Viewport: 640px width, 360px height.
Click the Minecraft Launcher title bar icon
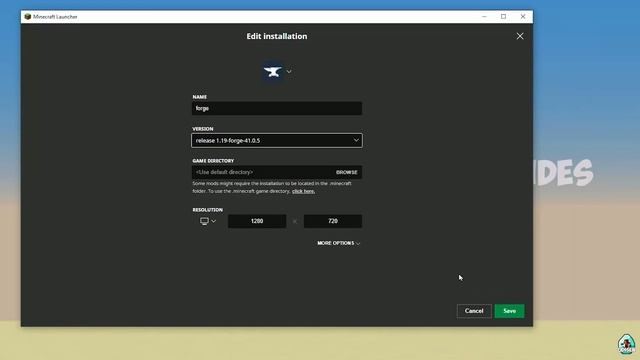click(27, 17)
